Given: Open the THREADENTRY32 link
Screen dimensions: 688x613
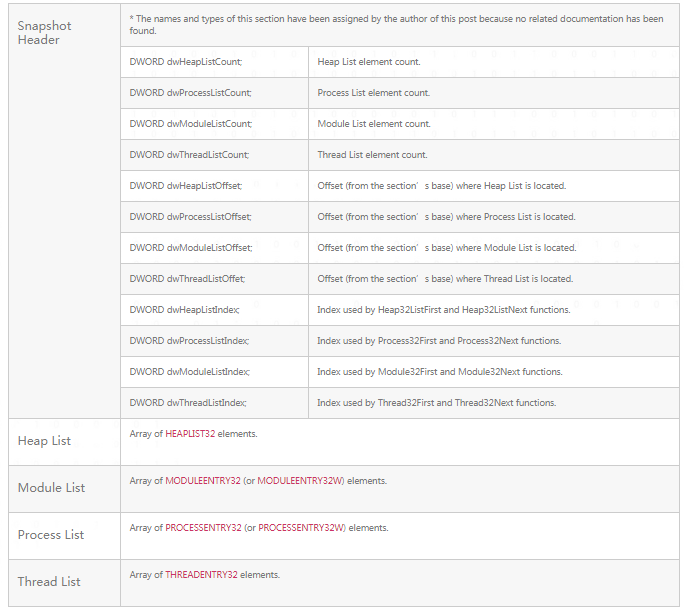Looking at the screenshot, I should 201,575.
